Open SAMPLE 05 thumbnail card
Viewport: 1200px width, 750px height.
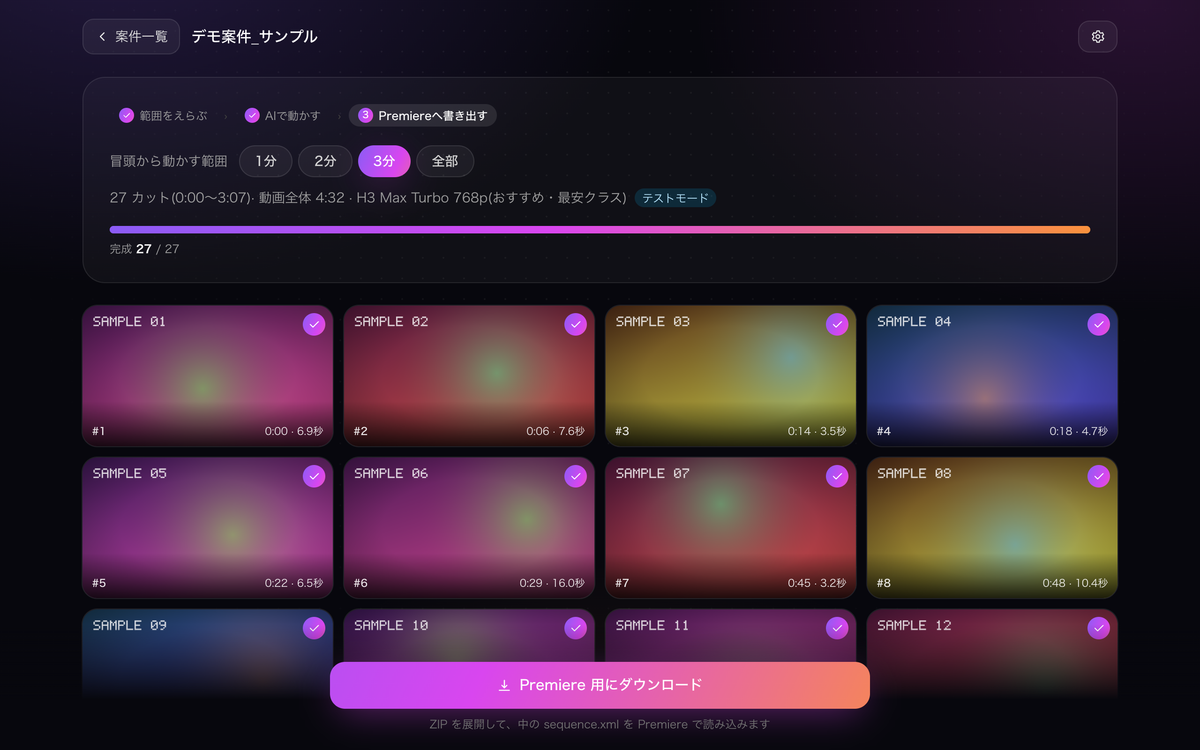point(208,528)
